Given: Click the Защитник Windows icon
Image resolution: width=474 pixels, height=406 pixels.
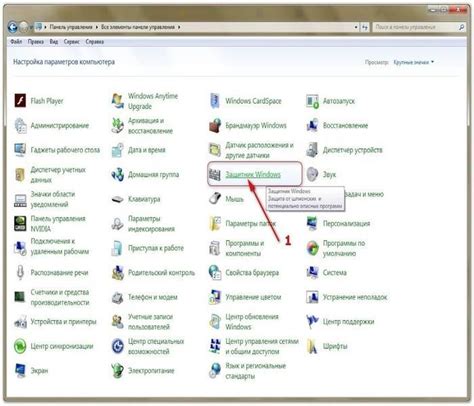Looking at the screenshot, I should (x=215, y=174).
